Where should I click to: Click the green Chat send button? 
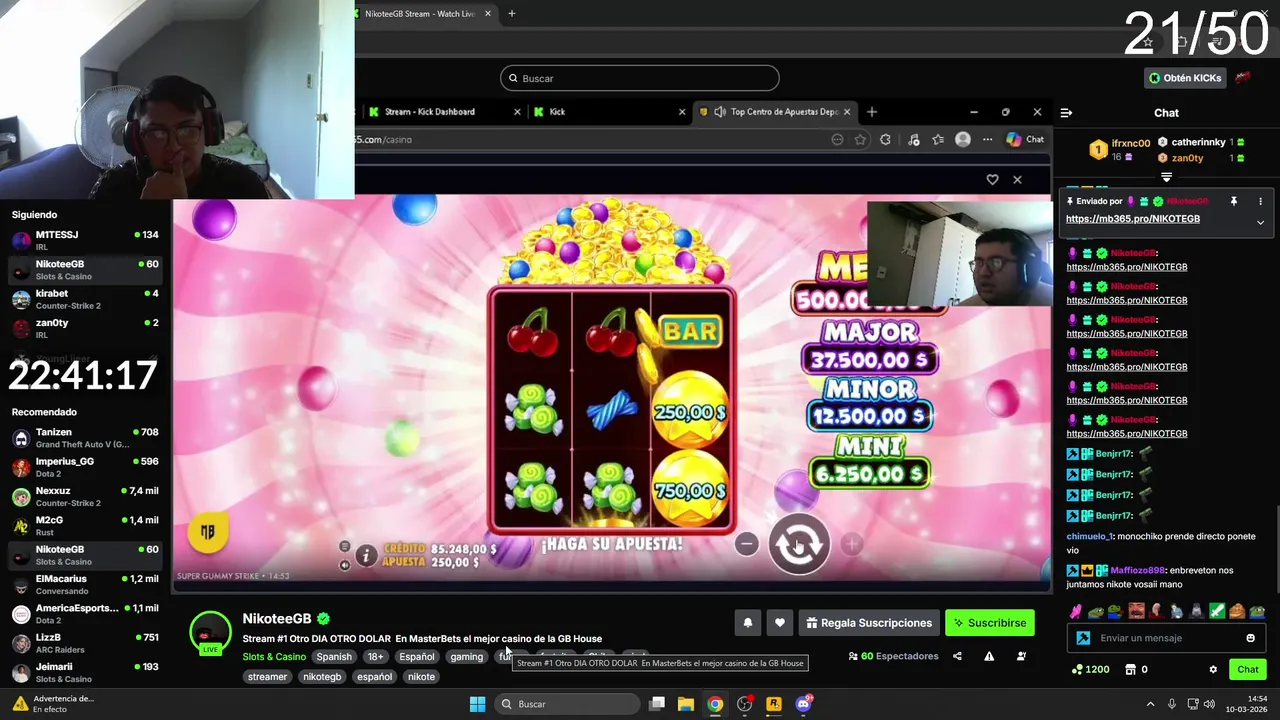(x=1248, y=669)
